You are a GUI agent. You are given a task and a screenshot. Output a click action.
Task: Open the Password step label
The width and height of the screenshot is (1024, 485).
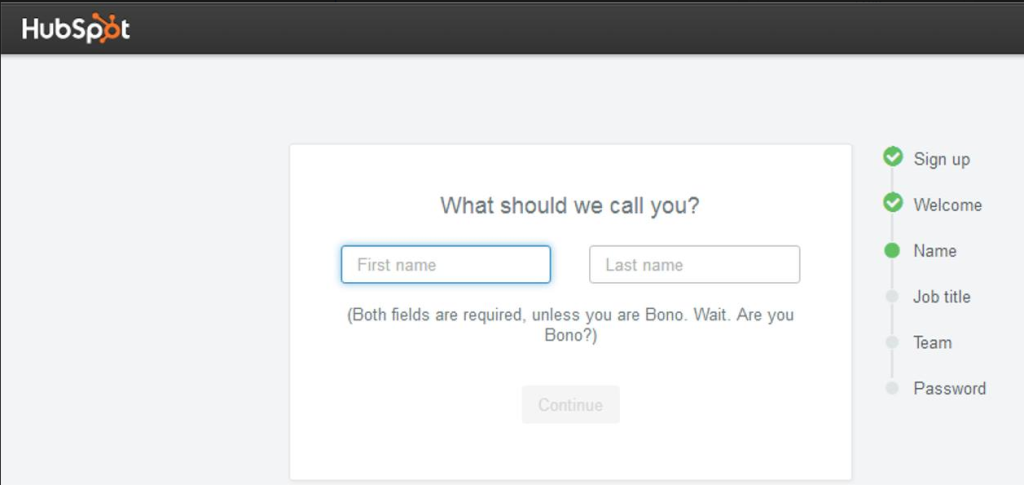click(x=950, y=388)
